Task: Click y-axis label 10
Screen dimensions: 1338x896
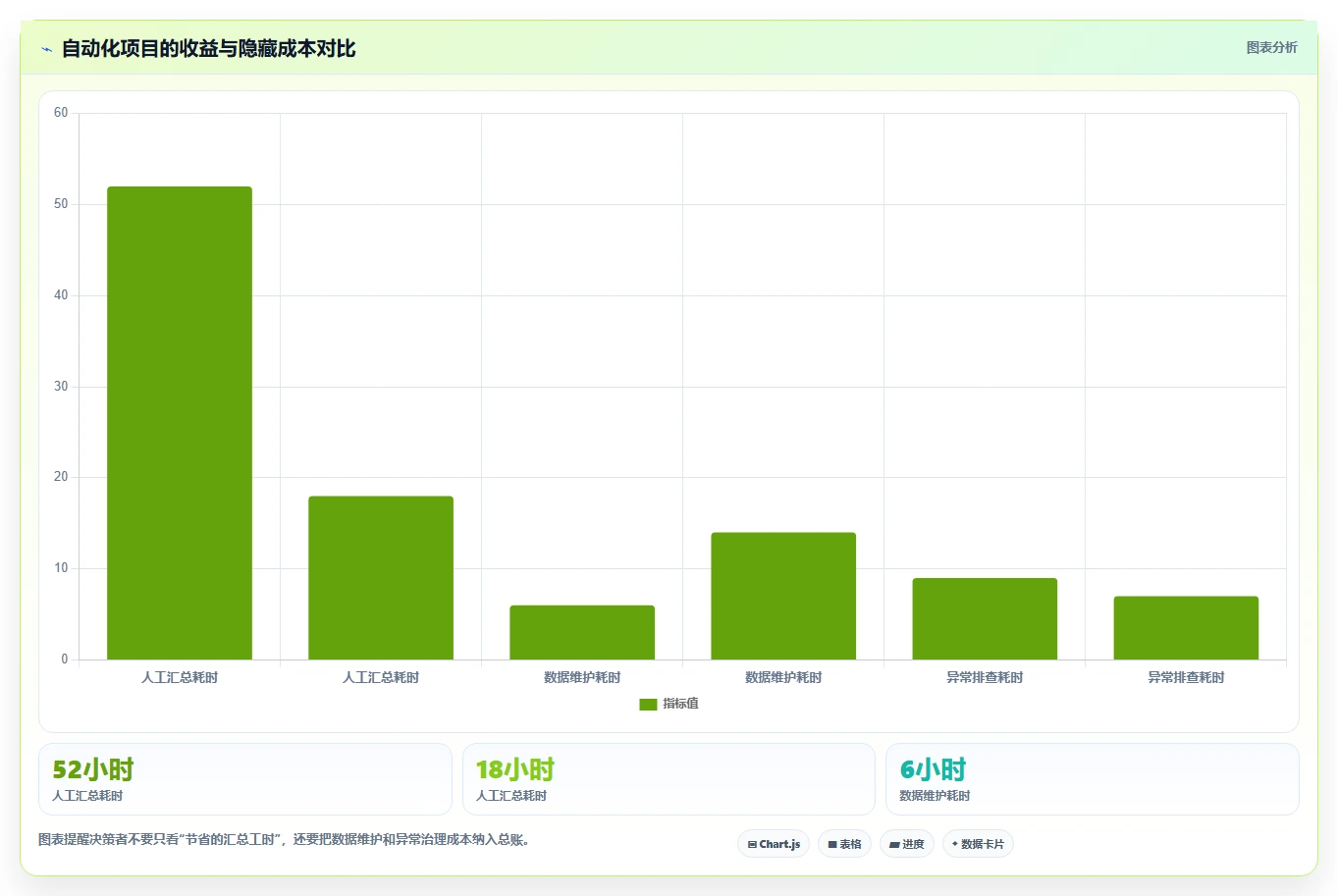Action: 61,568
